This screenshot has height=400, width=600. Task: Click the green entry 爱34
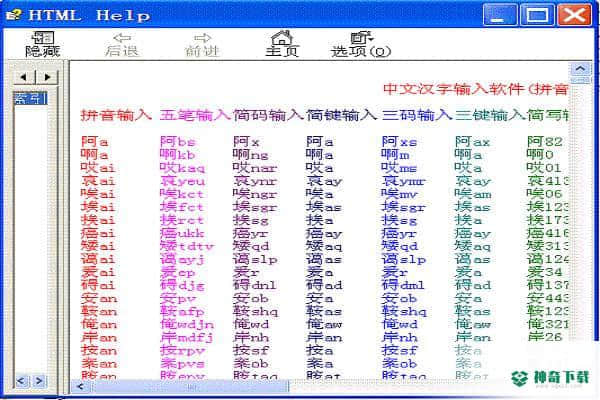click(545, 272)
